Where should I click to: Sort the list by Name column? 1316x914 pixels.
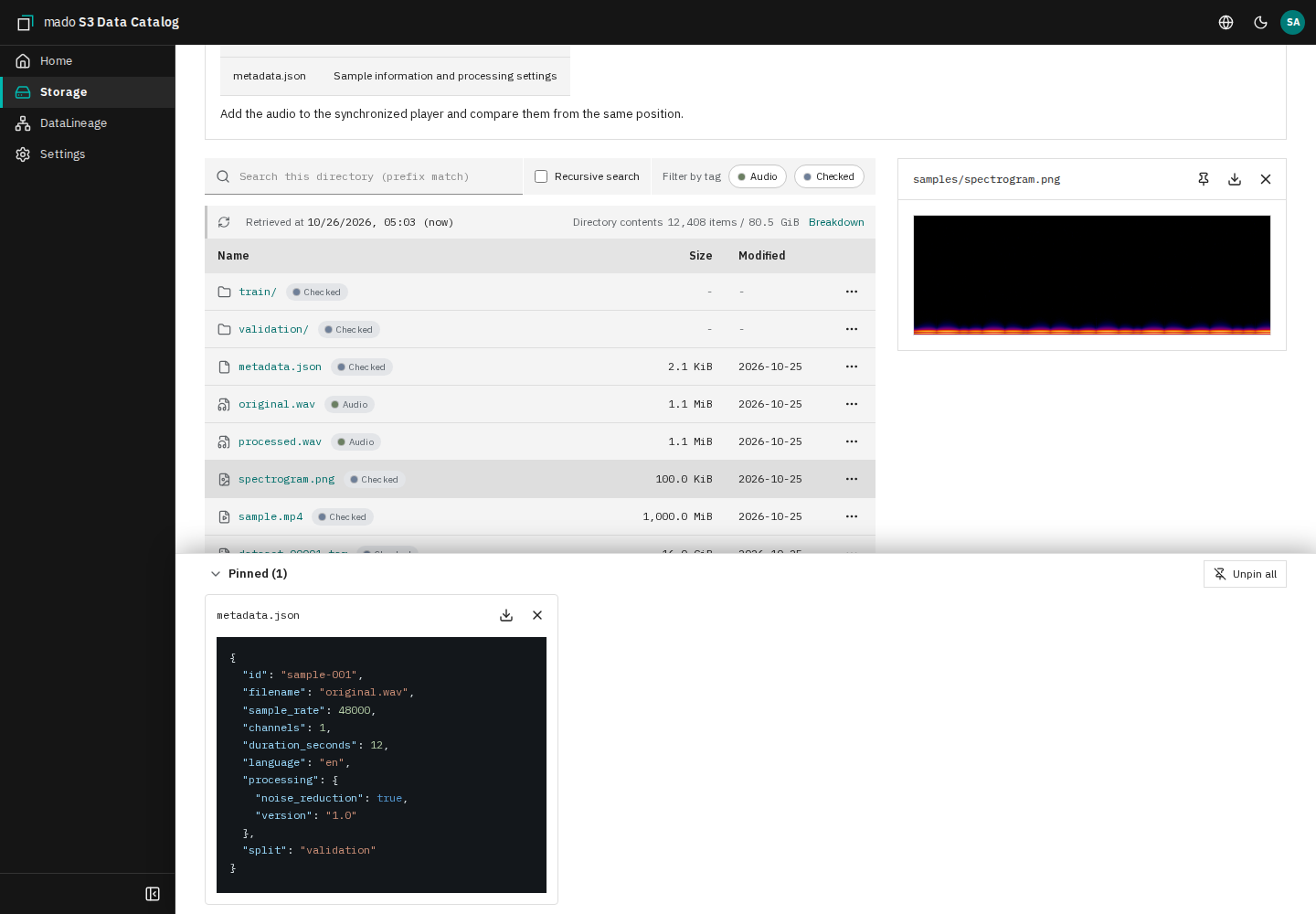point(233,256)
